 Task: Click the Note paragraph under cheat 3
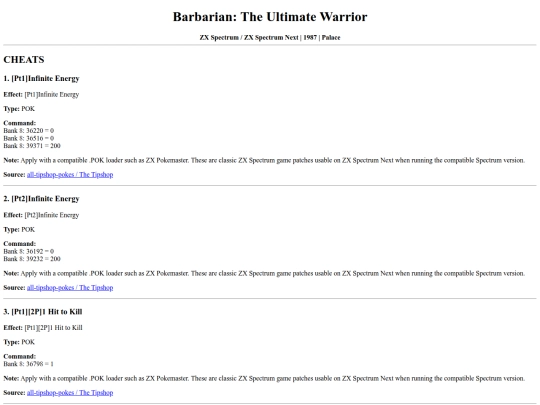pos(264,378)
